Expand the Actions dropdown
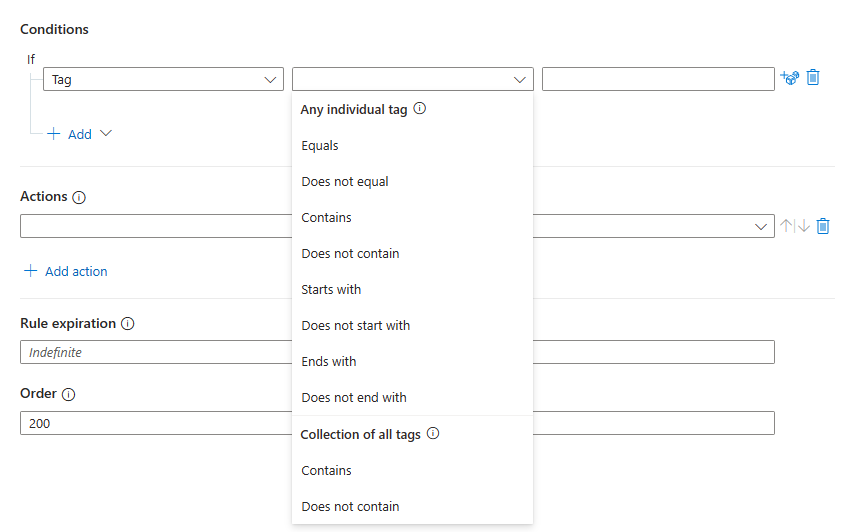This screenshot has width=855, height=532. pos(762,227)
